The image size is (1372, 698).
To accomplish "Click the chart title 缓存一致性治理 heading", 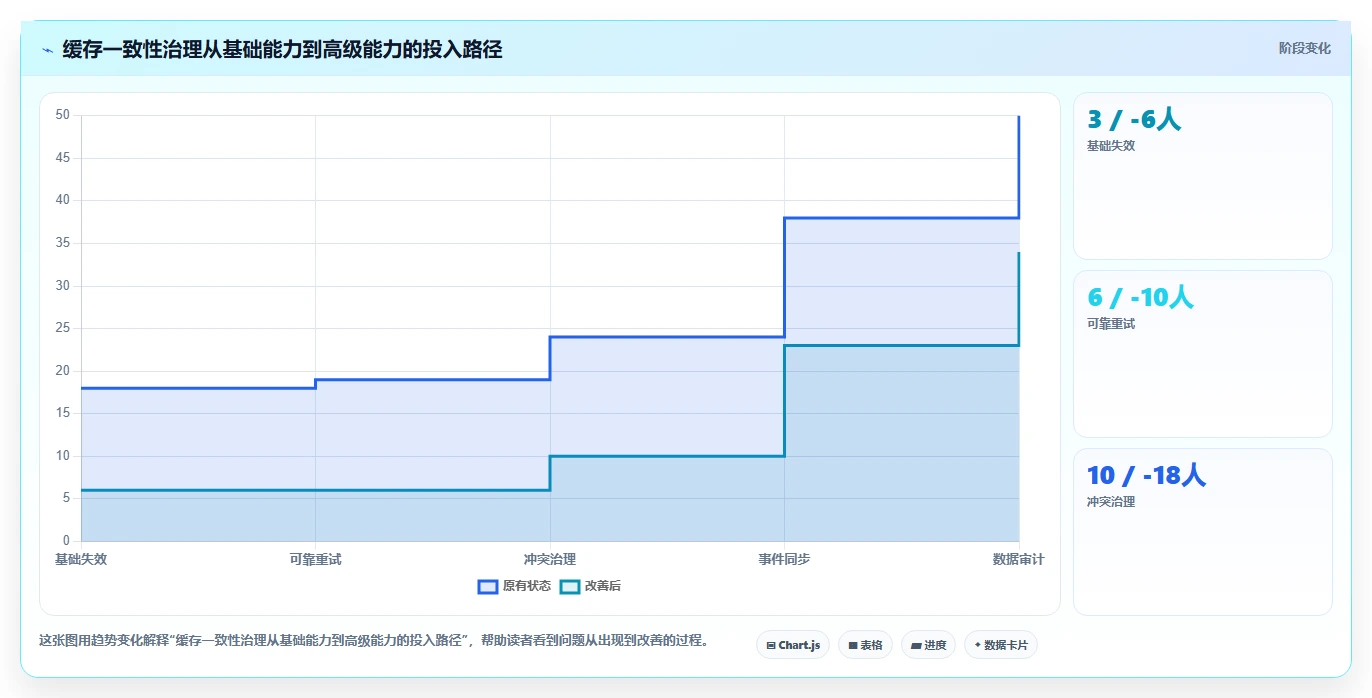I will [282, 49].
